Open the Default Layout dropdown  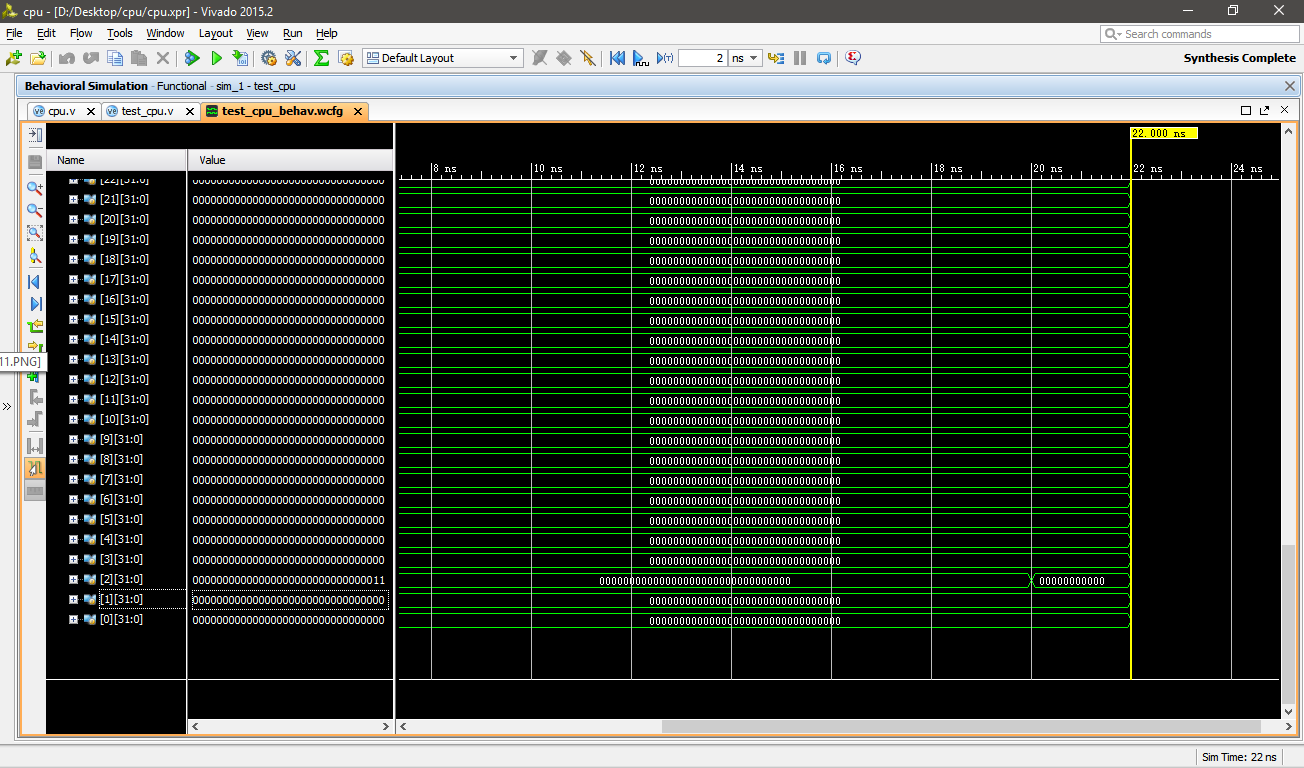(x=443, y=58)
